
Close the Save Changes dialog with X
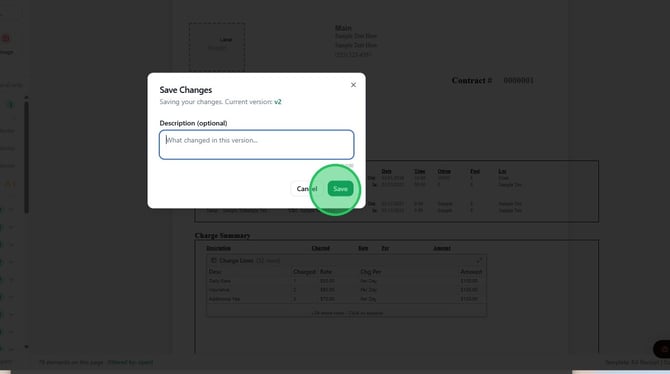[x=353, y=85]
